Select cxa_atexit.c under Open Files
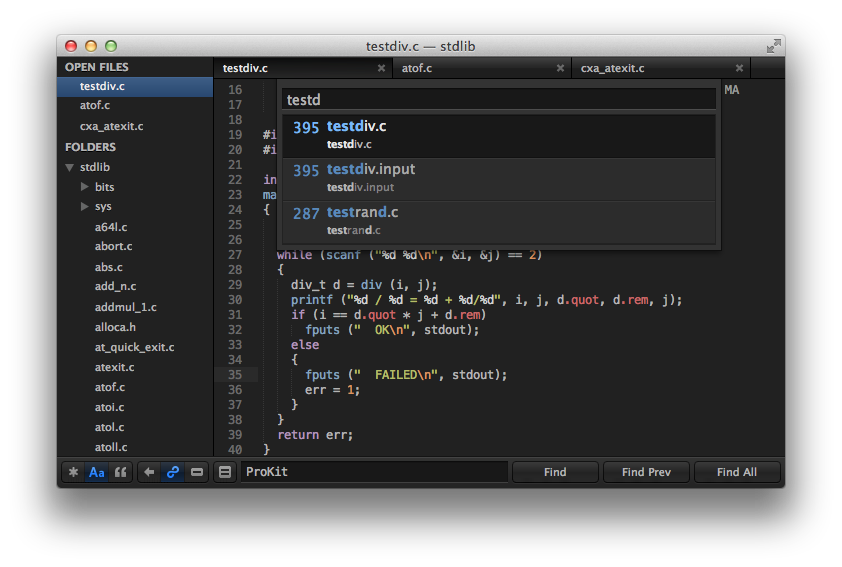This screenshot has height=567, width=842. 135,126
